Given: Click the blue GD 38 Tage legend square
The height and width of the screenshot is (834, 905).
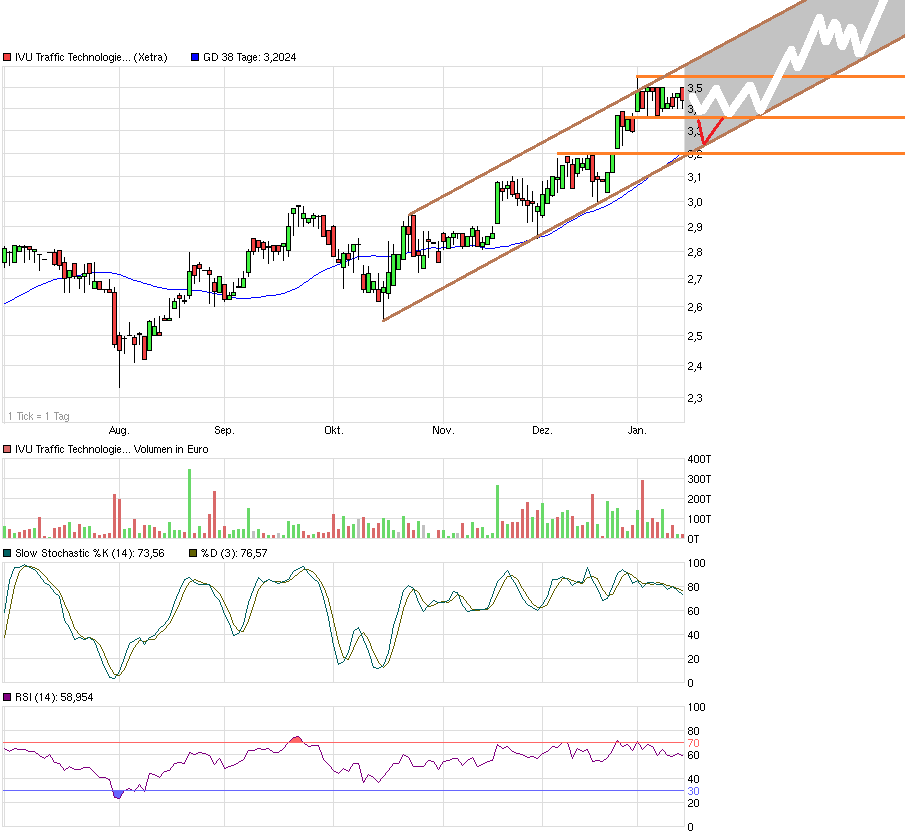Looking at the screenshot, I should 194,57.
